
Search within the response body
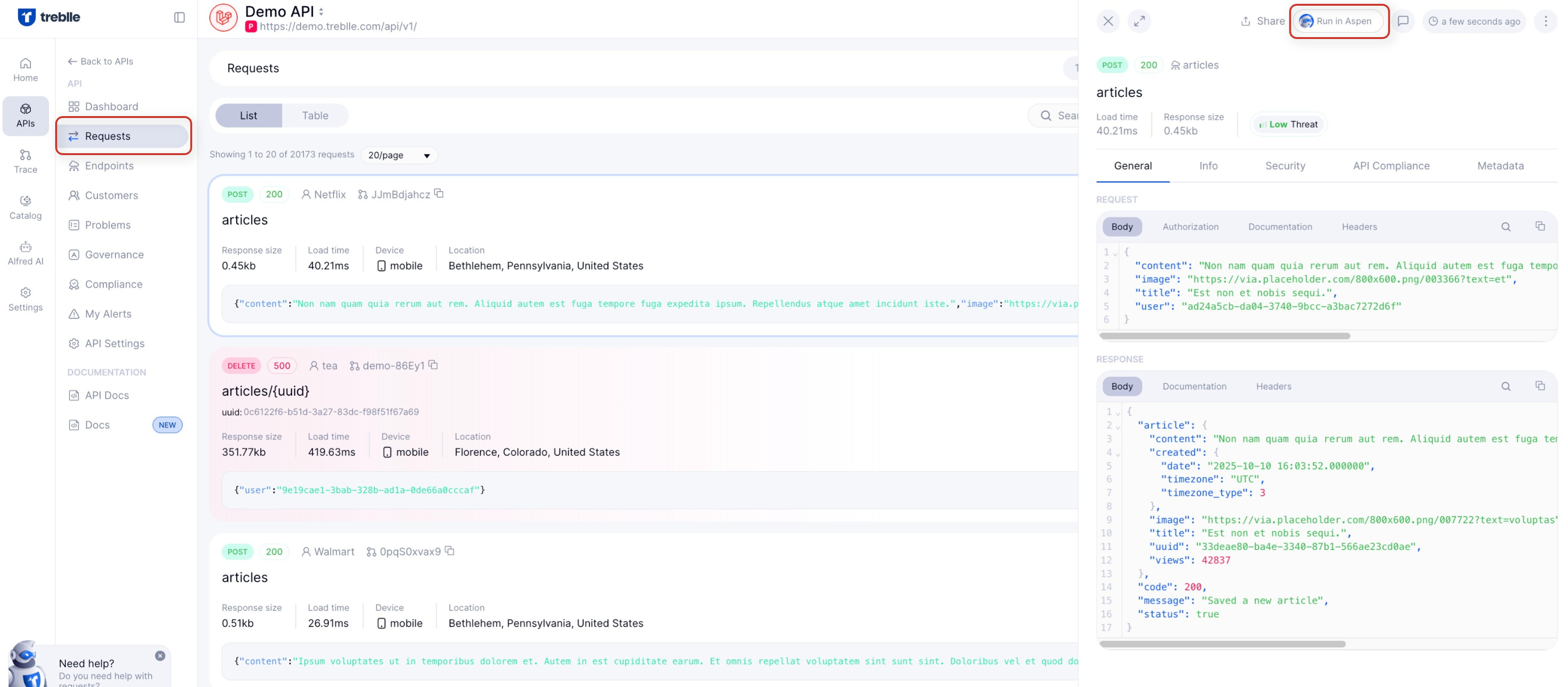coord(1506,386)
